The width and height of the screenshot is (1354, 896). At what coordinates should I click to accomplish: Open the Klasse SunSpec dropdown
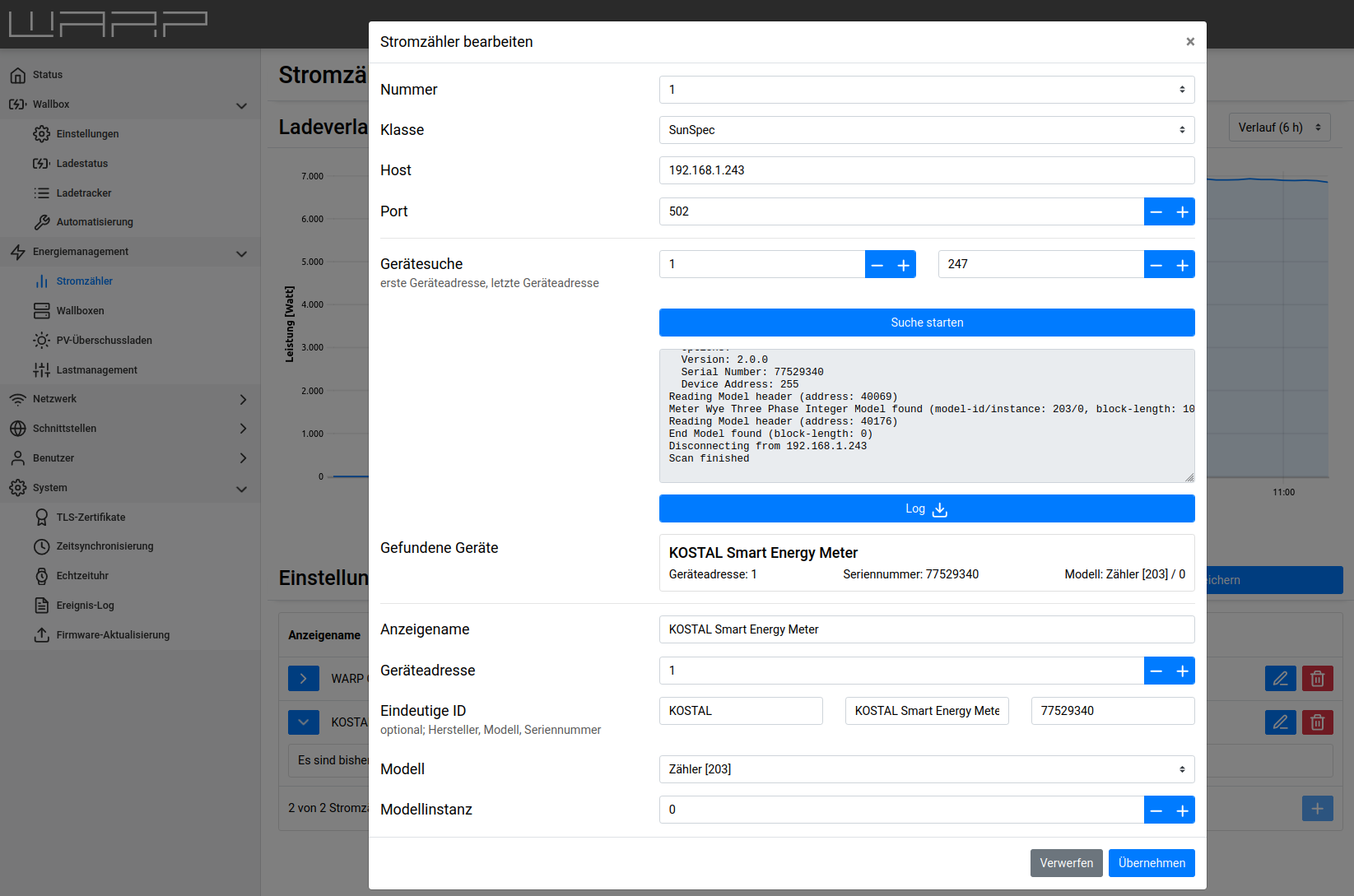(x=926, y=130)
